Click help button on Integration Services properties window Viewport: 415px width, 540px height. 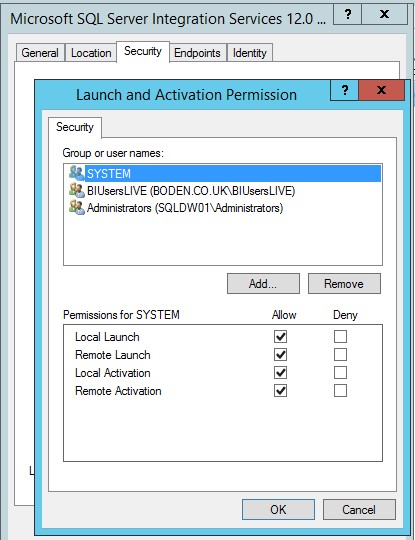[348, 14]
